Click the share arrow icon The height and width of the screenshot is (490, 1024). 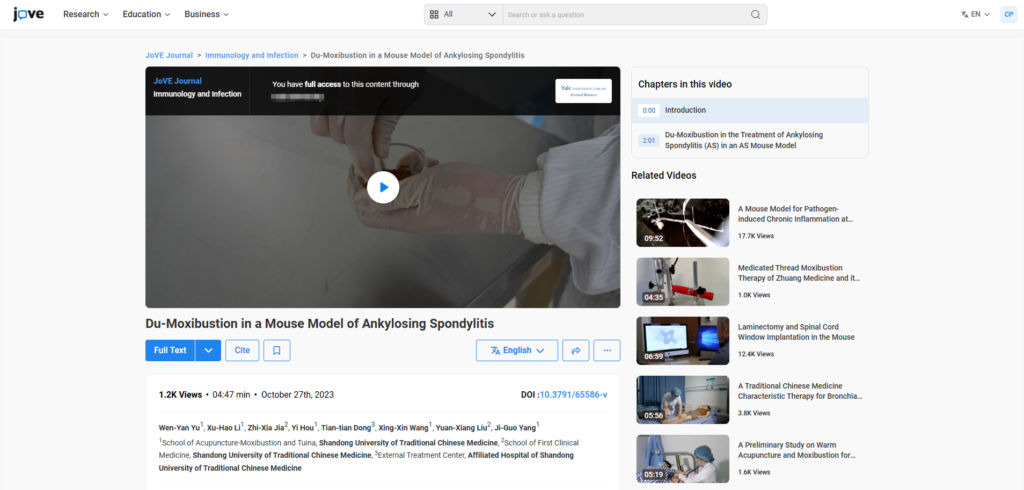point(575,350)
